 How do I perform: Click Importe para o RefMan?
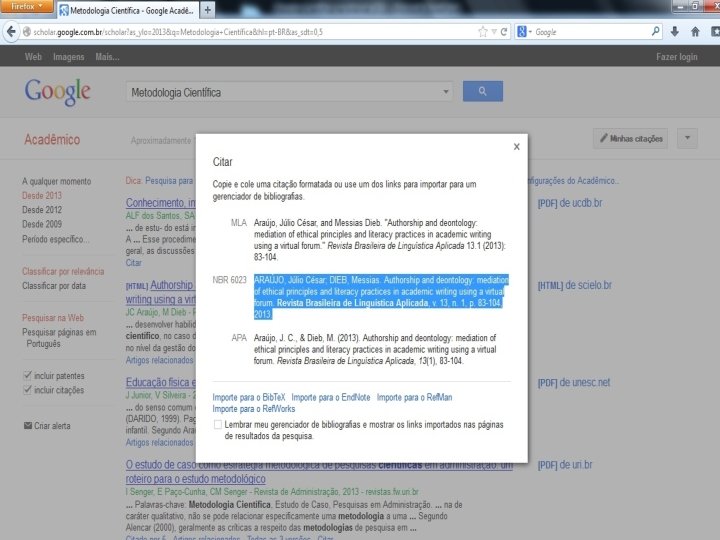414,397
